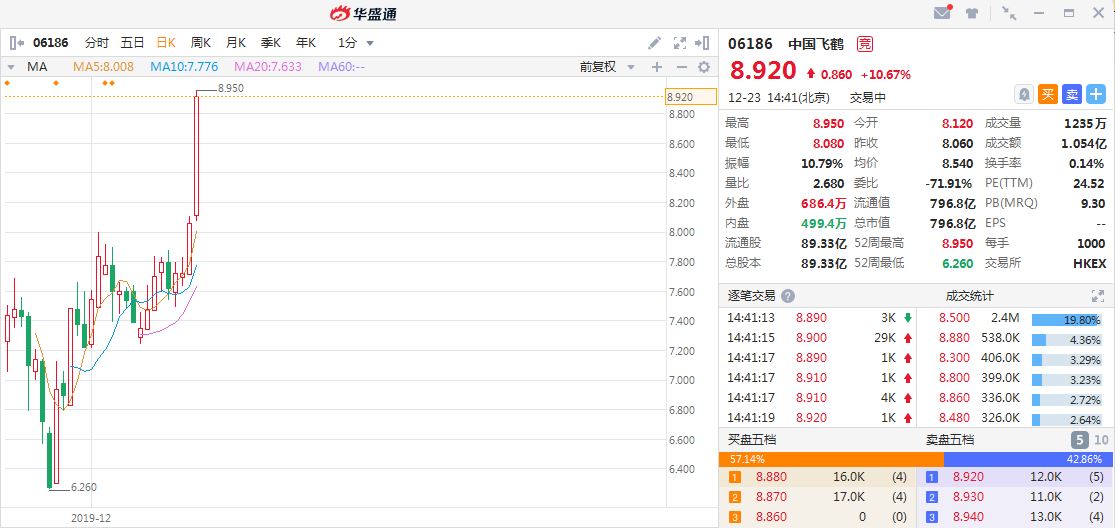
Task: Hide the right quote panel using arrow icon
Action: pyautogui.click(x=704, y=43)
